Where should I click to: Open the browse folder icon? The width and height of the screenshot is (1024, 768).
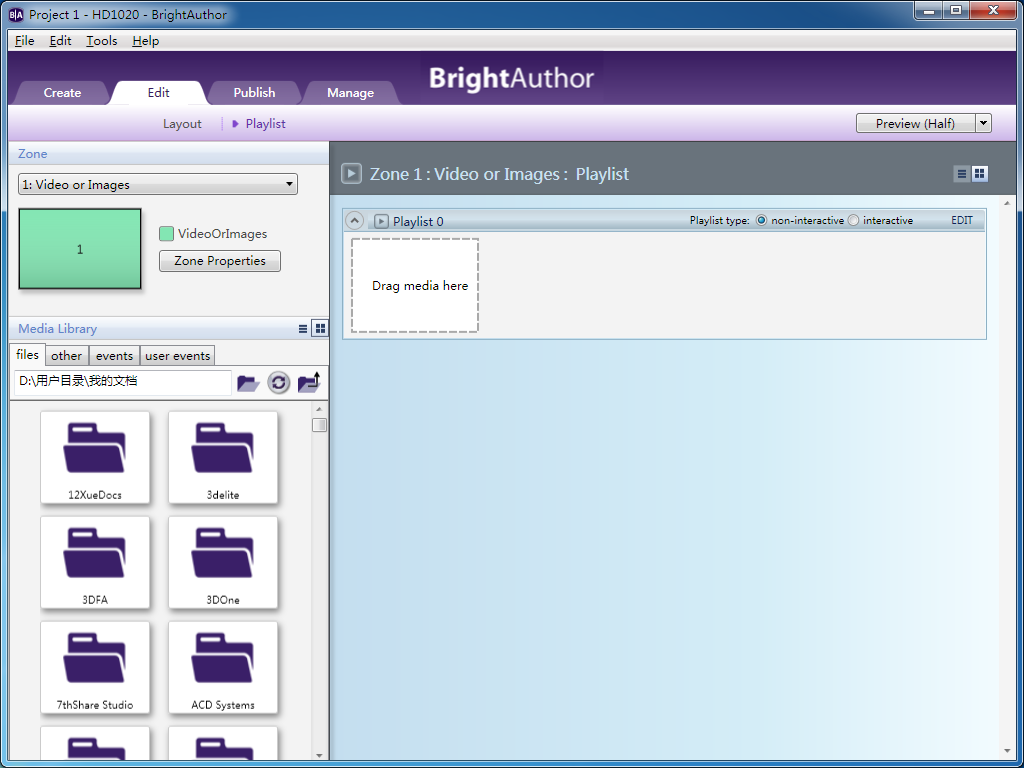coord(248,383)
